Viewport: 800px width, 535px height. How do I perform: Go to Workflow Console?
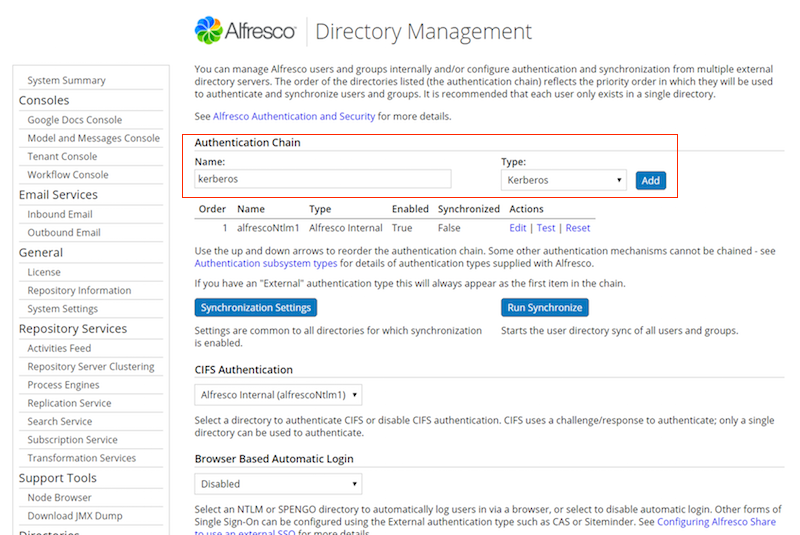68,175
